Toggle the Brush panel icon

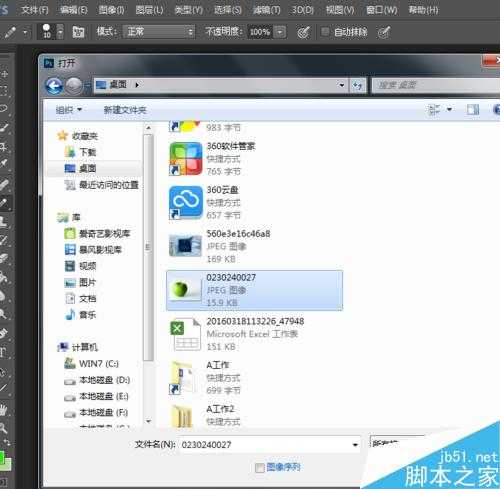click(x=78, y=32)
